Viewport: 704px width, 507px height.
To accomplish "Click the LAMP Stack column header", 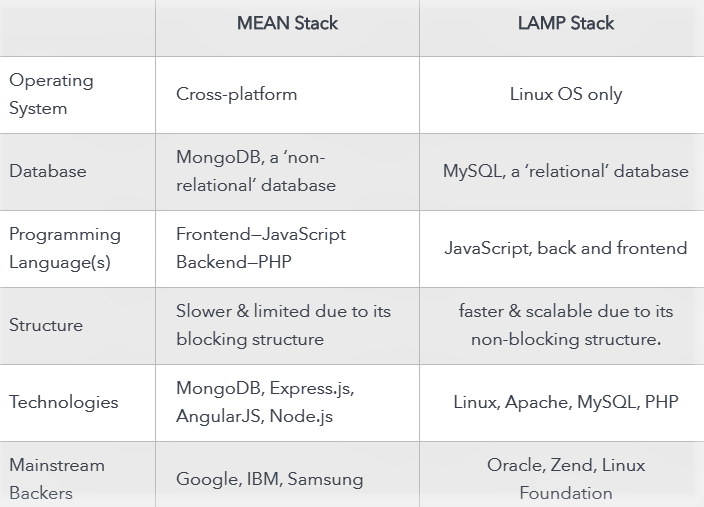I will (x=566, y=23).
